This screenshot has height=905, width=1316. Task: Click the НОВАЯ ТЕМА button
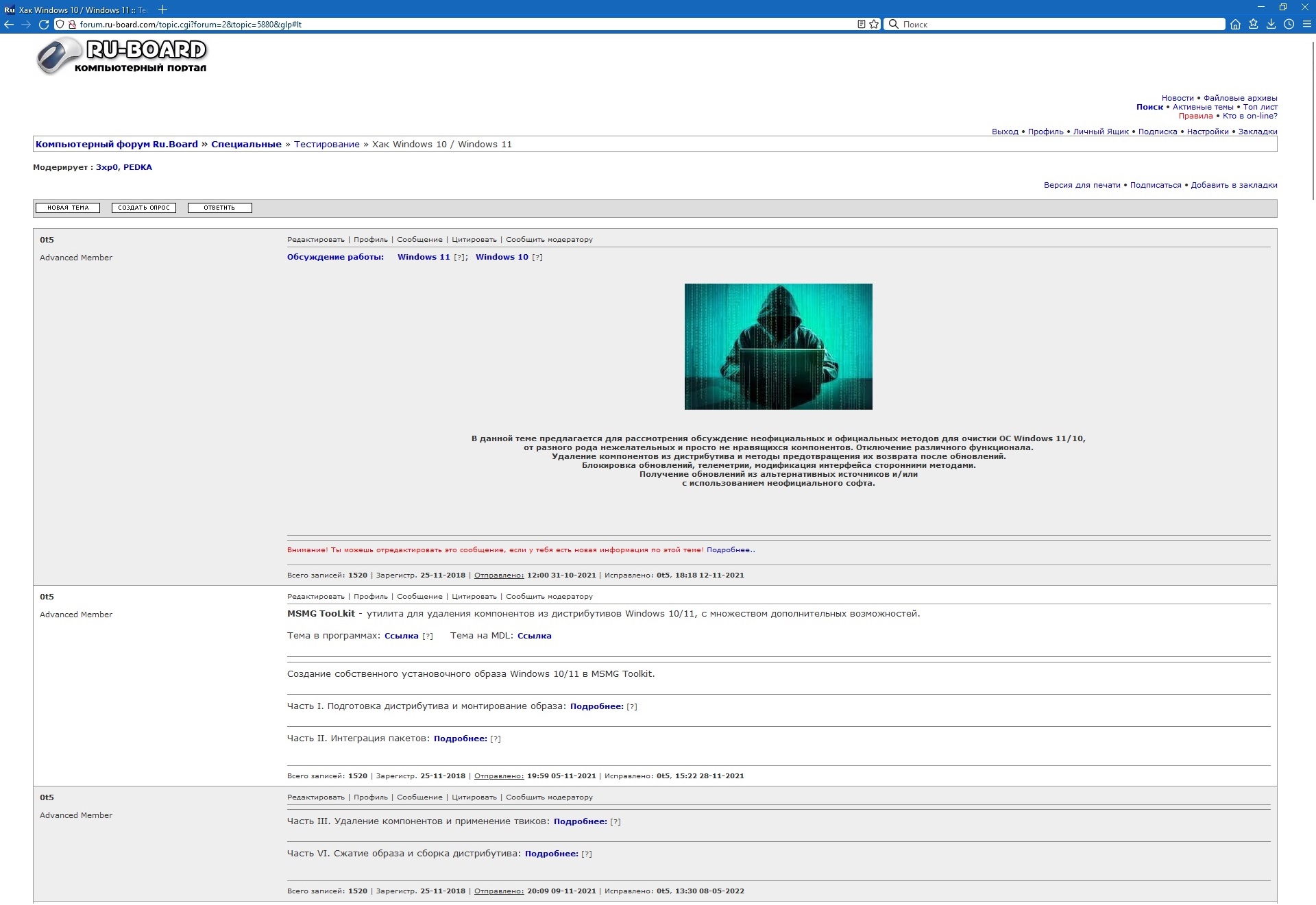coord(68,208)
